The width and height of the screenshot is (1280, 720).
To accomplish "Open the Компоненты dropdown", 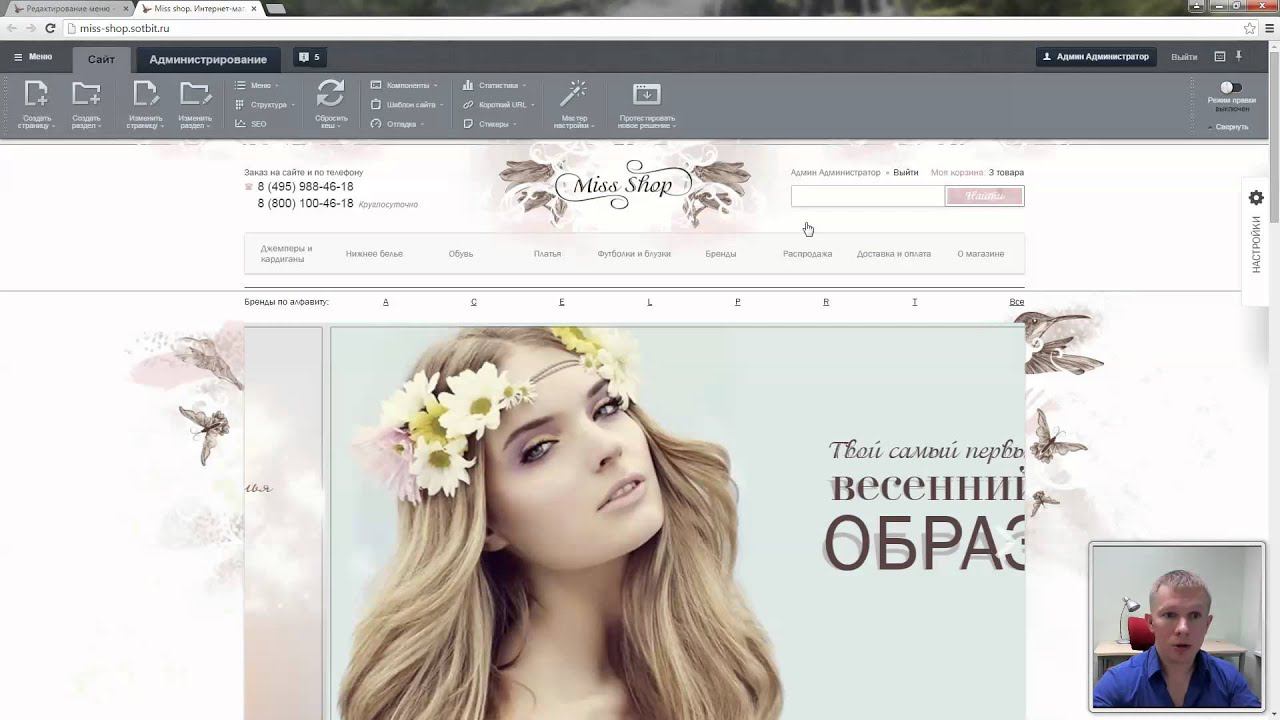I will click(404, 85).
